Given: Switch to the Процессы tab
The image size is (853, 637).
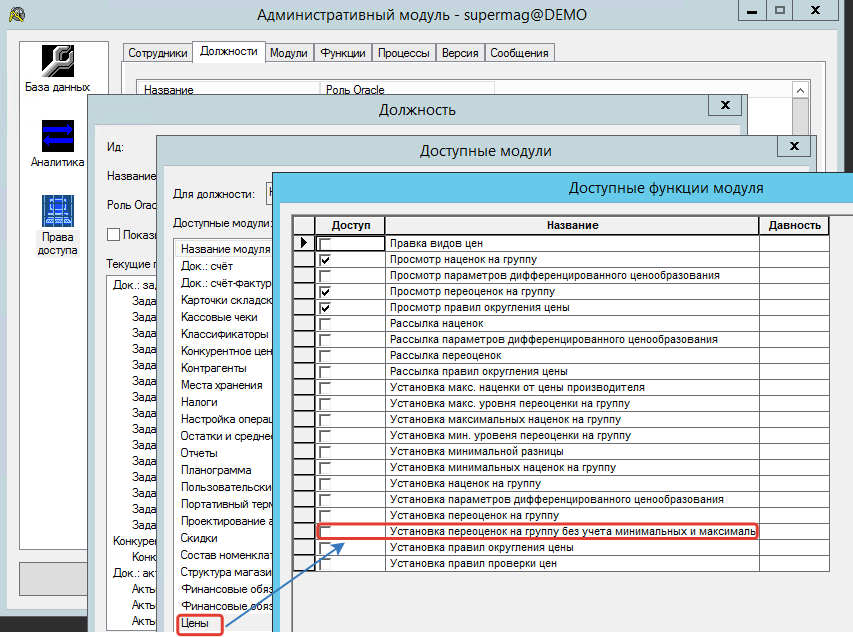Looking at the screenshot, I should tap(404, 53).
